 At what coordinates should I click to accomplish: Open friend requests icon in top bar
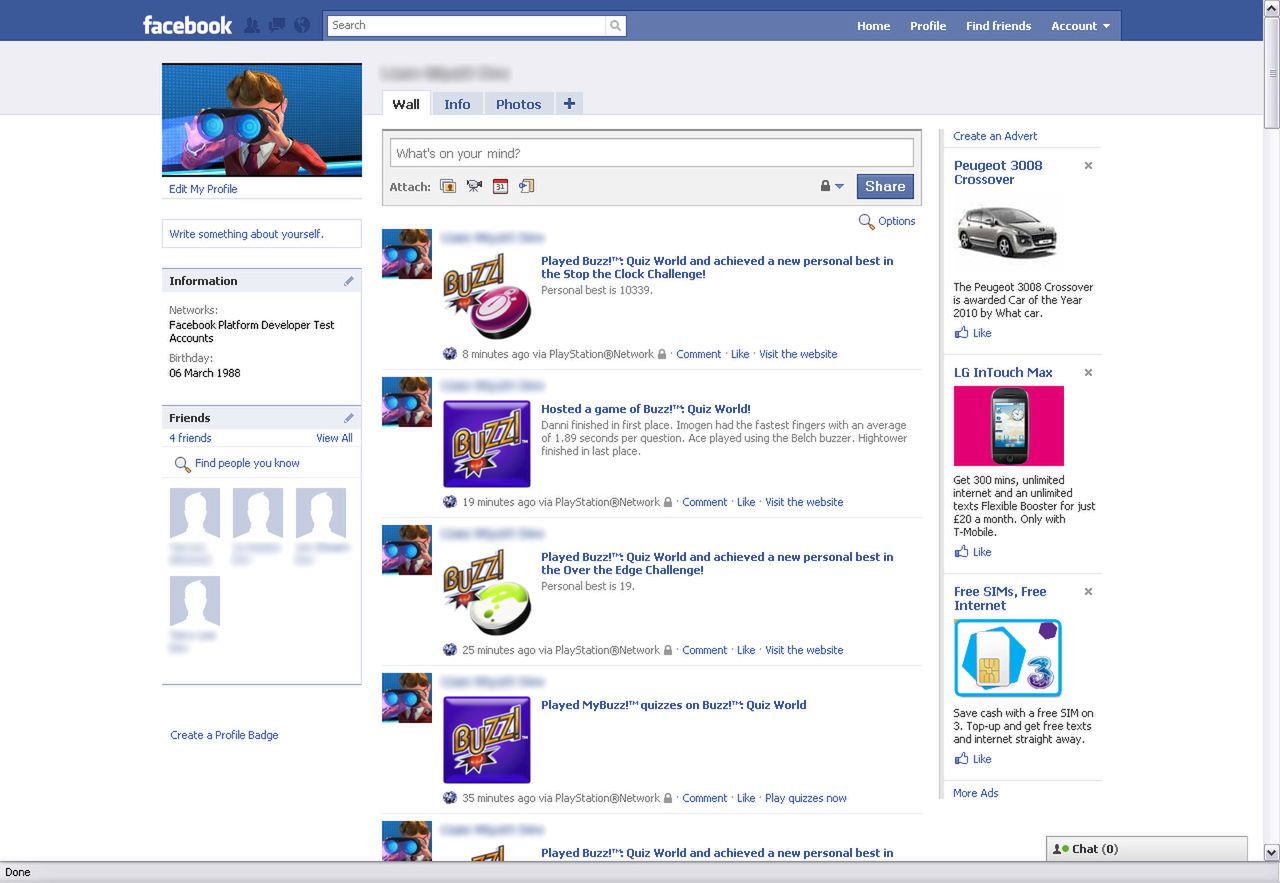click(252, 25)
